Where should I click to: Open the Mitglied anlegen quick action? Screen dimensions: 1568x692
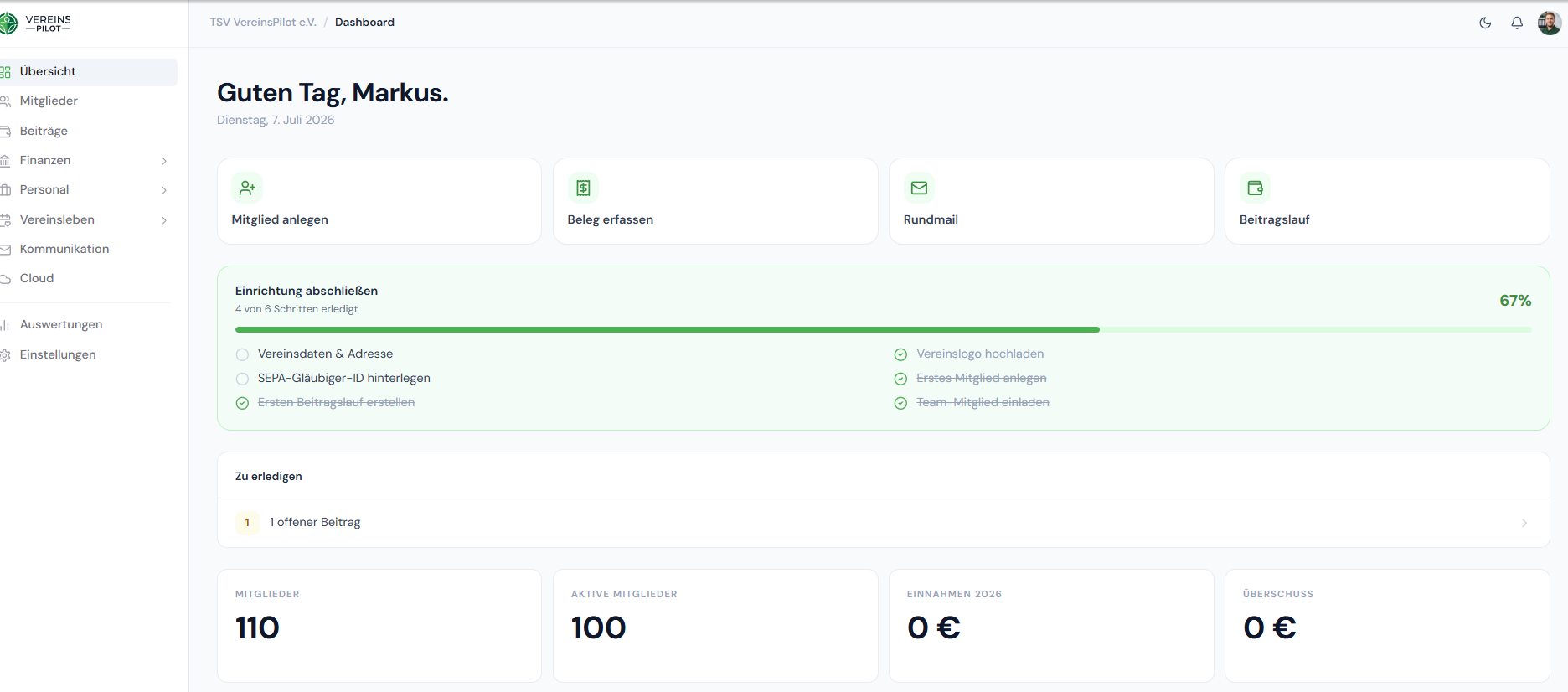[379, 201]
